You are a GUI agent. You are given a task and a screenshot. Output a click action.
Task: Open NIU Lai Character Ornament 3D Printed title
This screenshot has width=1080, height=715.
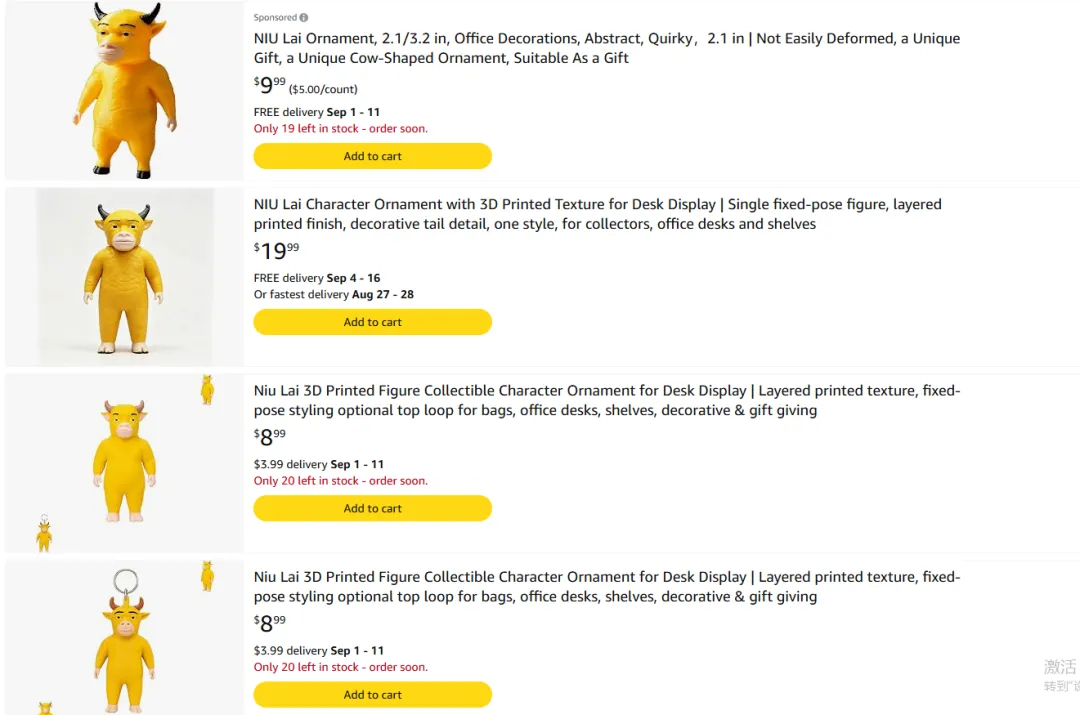click(597, 214)
